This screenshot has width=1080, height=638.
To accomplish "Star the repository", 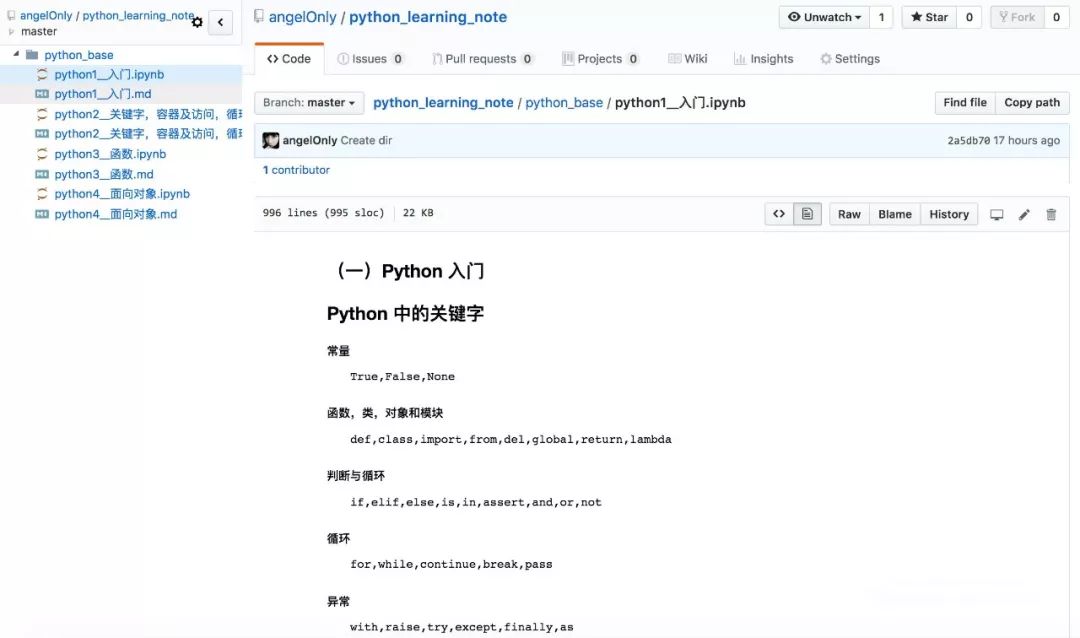I will 929,17.
